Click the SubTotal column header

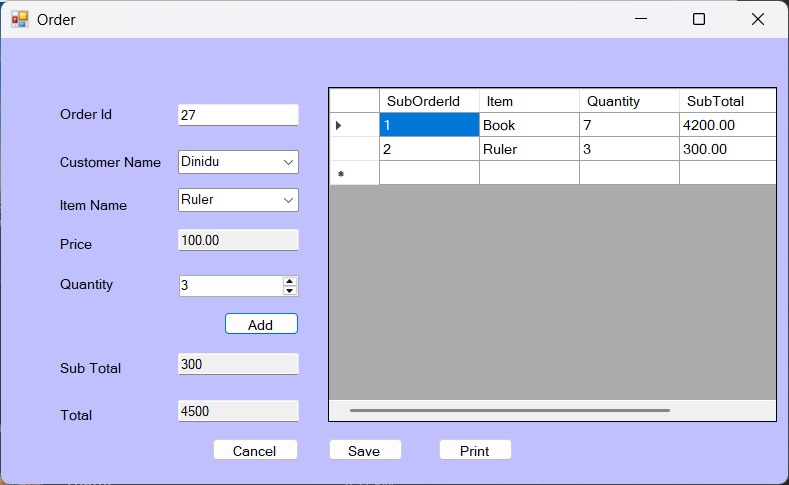[x=726, y=101]
